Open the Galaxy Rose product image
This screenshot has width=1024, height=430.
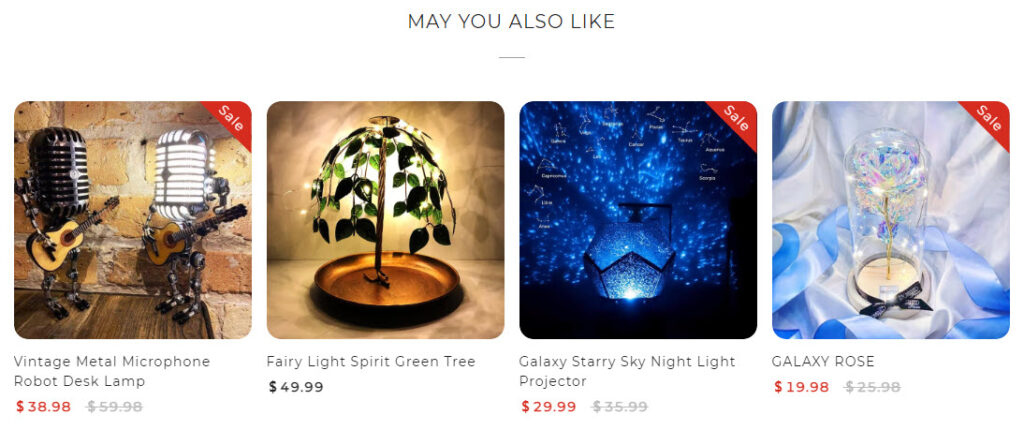tap(891, 220)
